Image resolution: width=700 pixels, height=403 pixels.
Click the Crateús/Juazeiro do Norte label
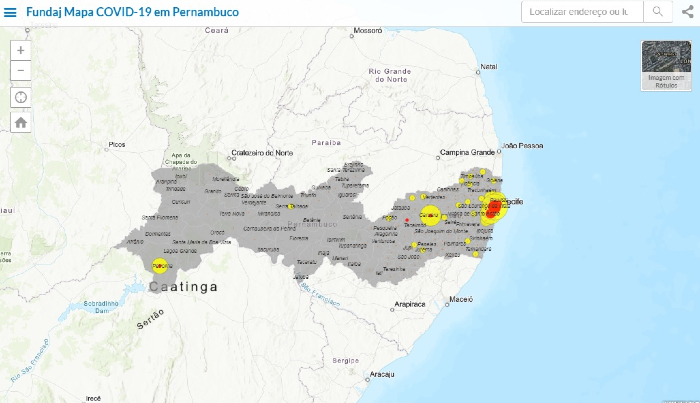[262, 153]
